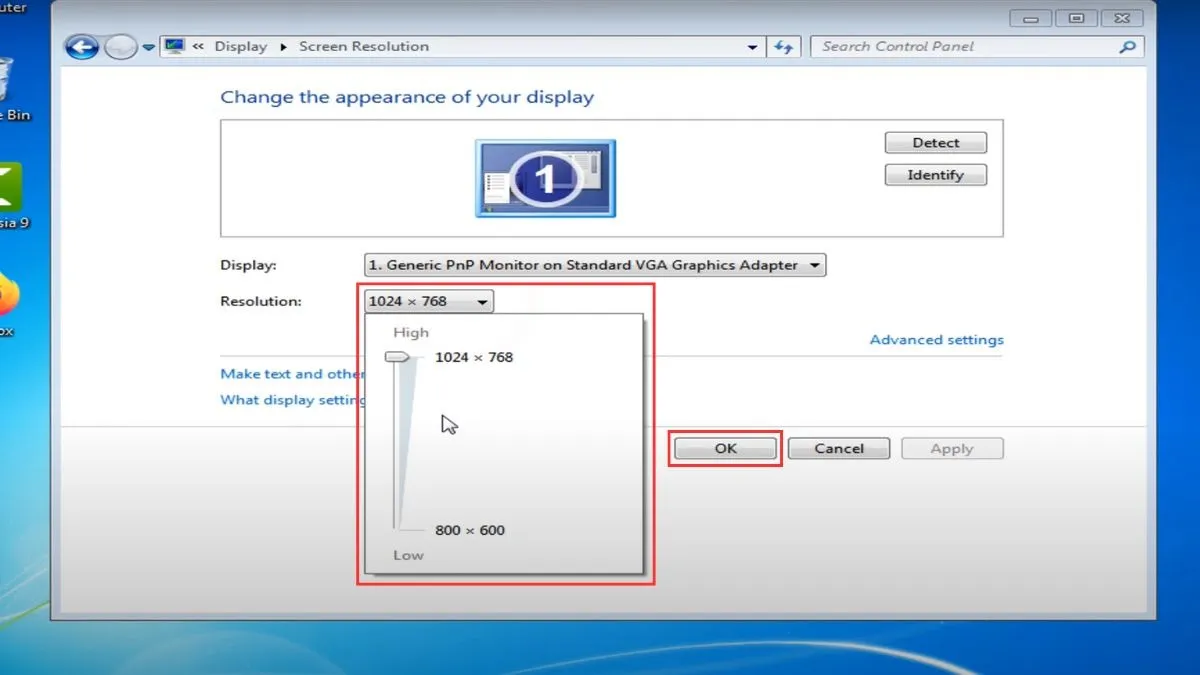Click the magnifier icon in search box
1200x675 pixels.
(1127, 47)
